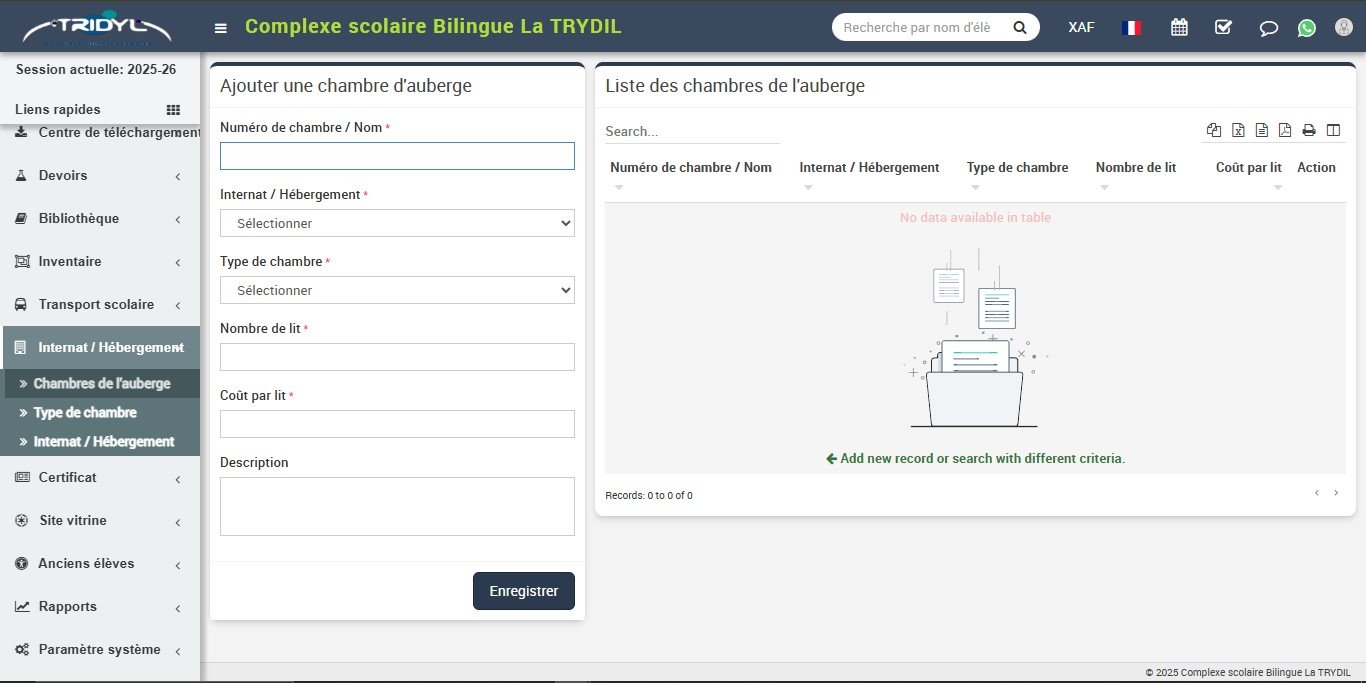Open the chat bubble icon
Screen dimensions: 1366x683
(1268, 28)
